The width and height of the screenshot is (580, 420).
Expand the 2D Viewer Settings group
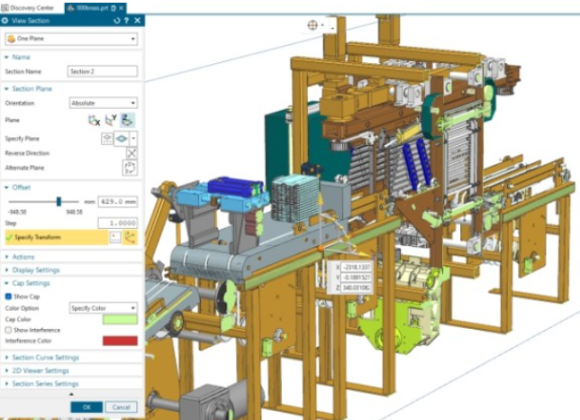[x=6, y=370]
